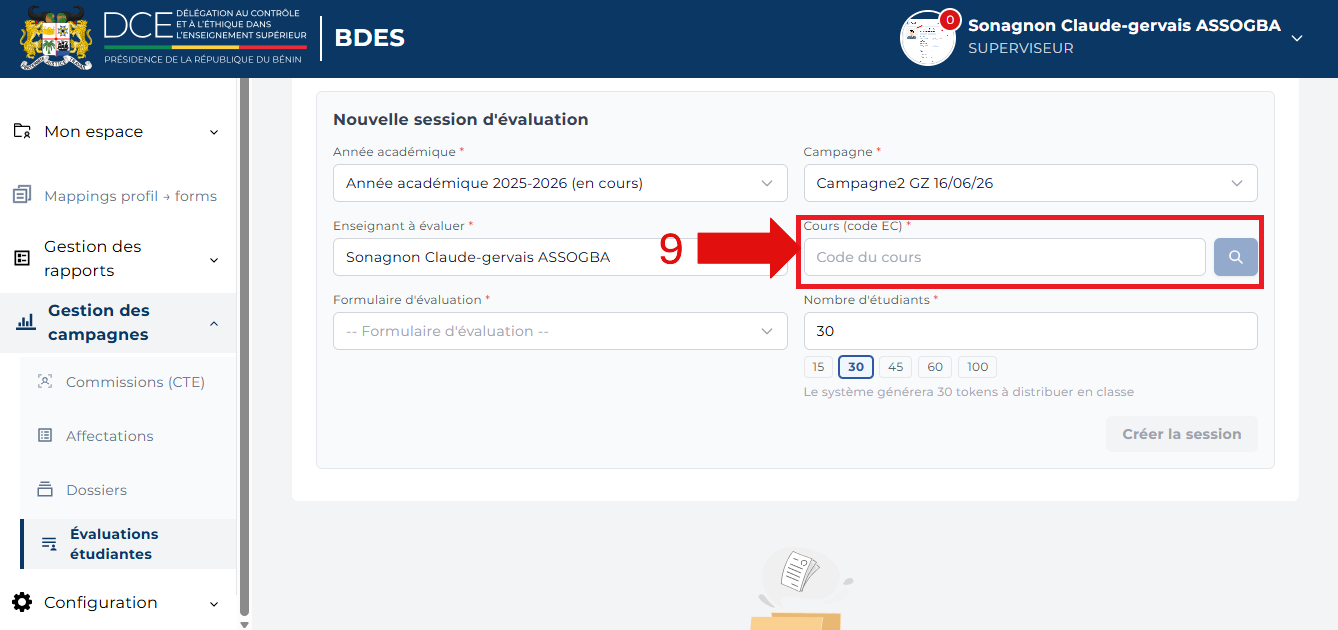Click the Benin coat of arms logo
1338x630 pixels.
tap(56, 38)
